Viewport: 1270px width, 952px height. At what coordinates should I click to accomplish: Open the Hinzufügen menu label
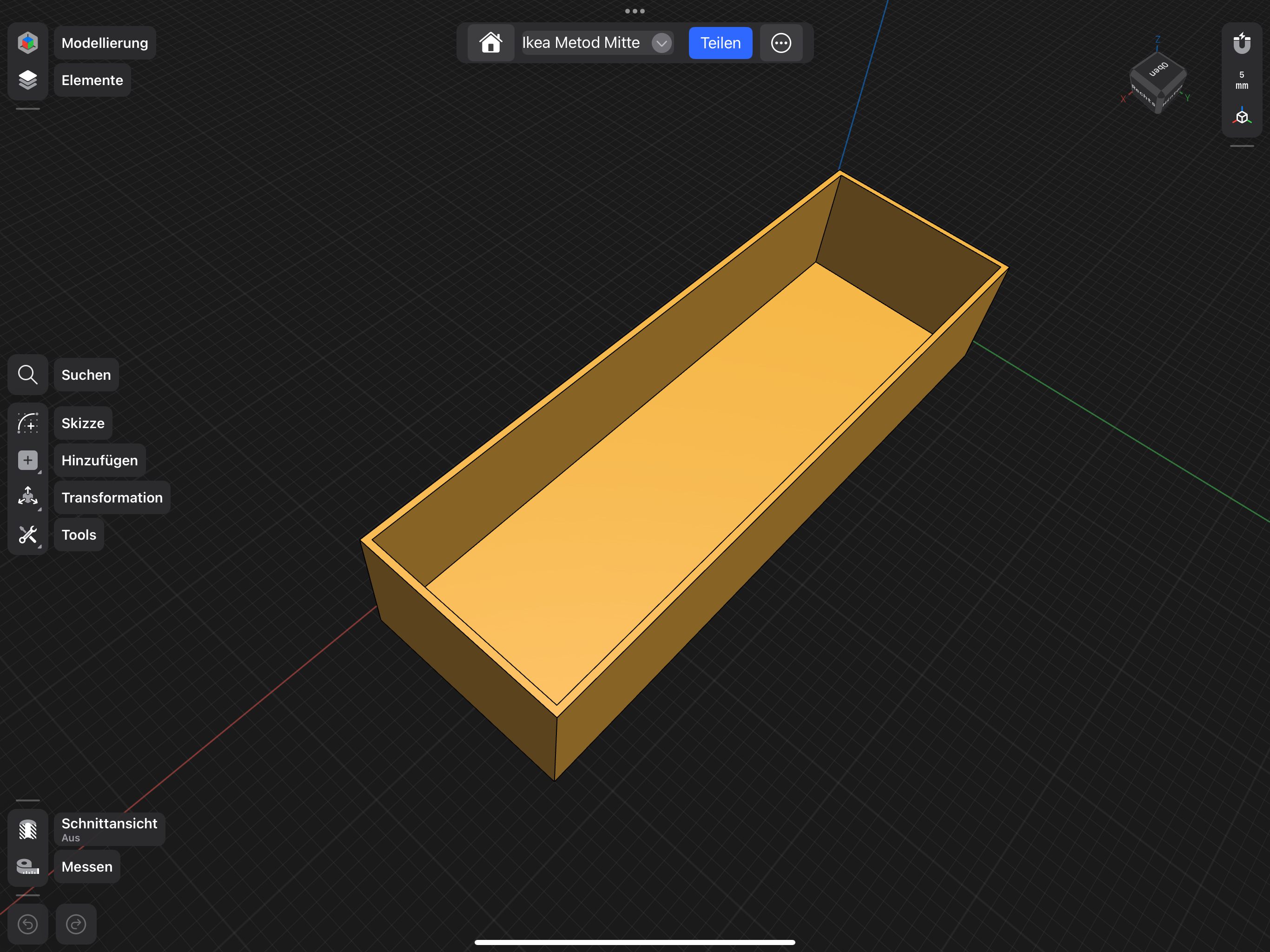99,461
